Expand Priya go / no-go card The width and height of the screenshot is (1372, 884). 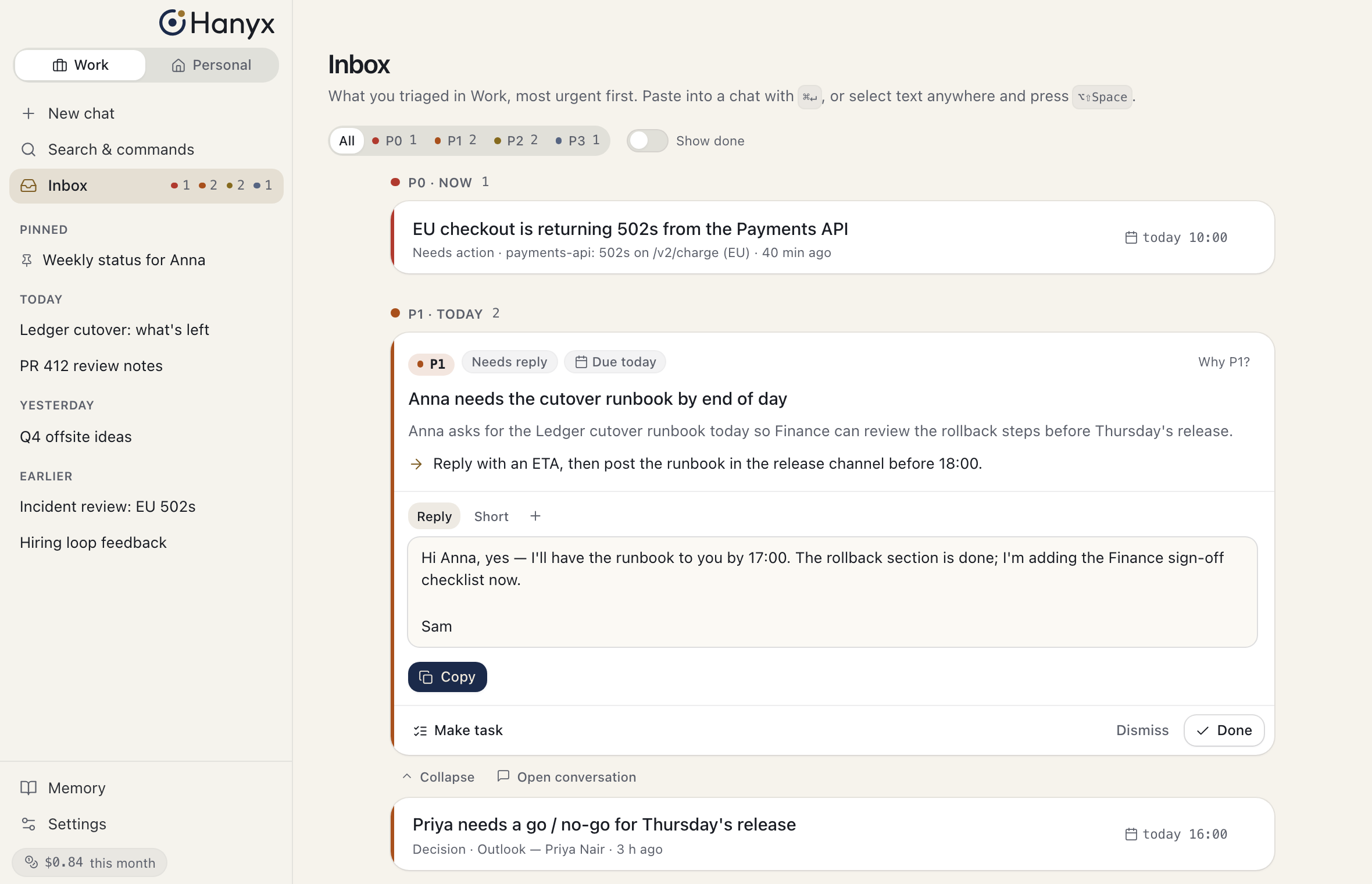click(x=833, y=834)
